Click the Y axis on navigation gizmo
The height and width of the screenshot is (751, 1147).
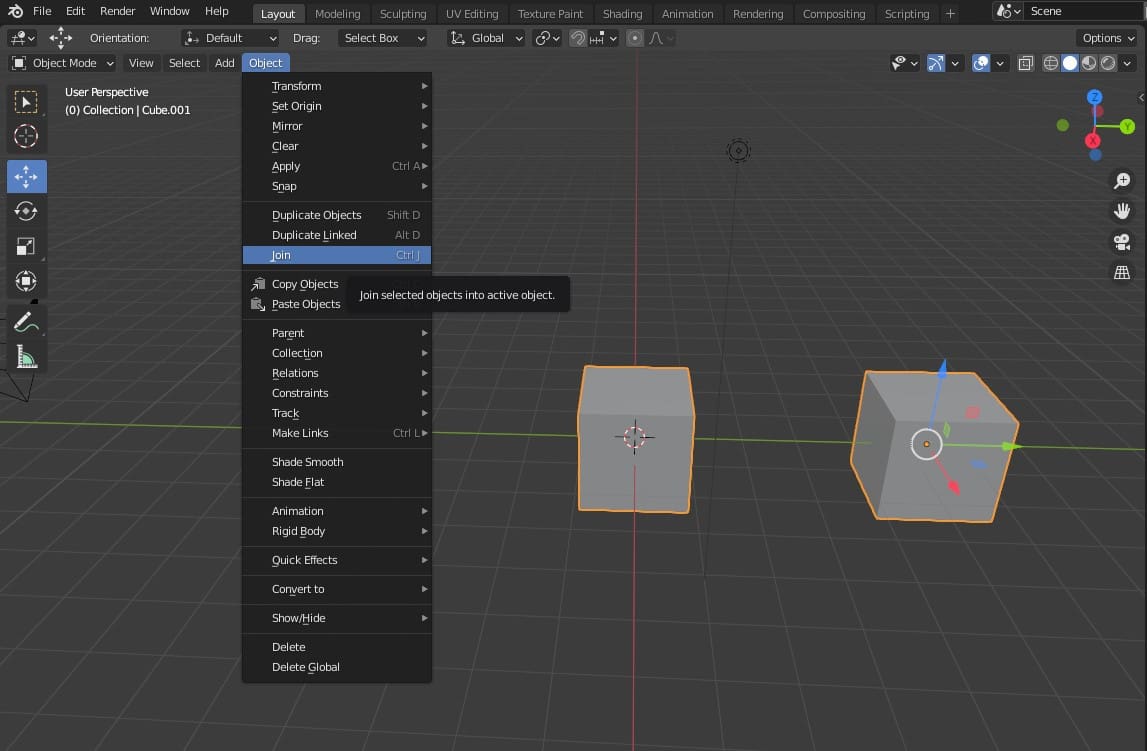[1127, 127]
